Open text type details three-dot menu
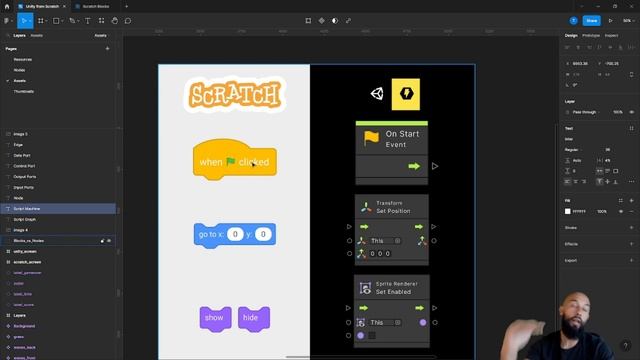The image size is (640, 360). tap(631, 182)
